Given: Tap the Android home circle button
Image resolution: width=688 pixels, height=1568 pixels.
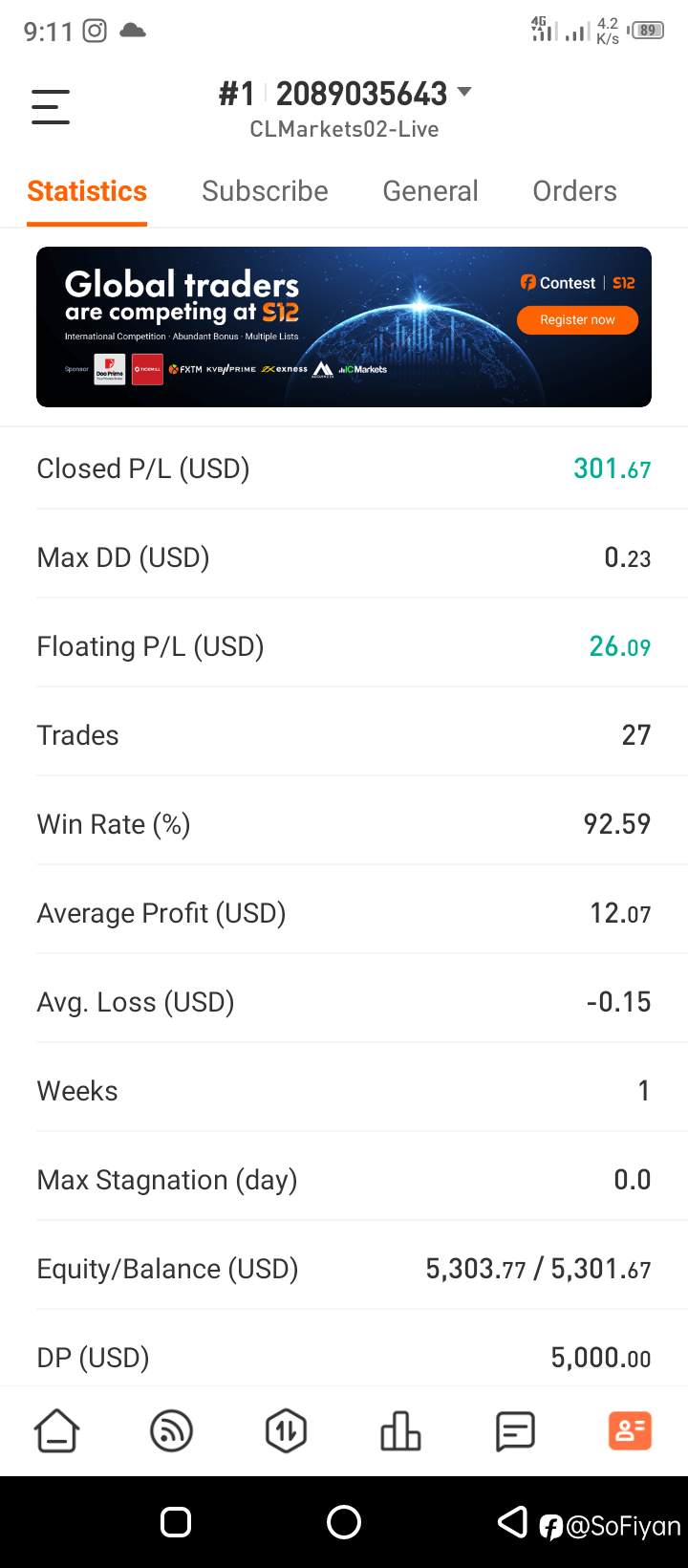Looking at the screenshot, I should coord(344,1522).
